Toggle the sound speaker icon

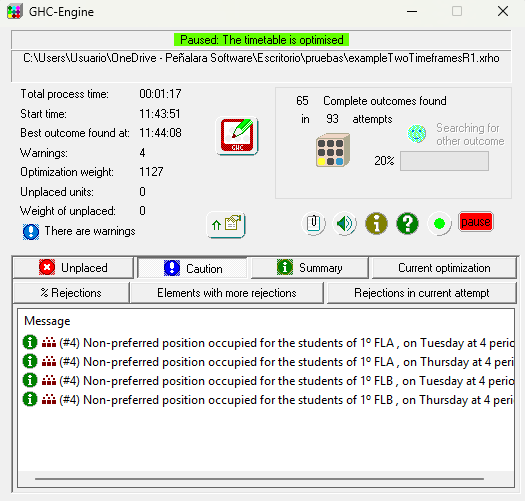coord(345,223)
